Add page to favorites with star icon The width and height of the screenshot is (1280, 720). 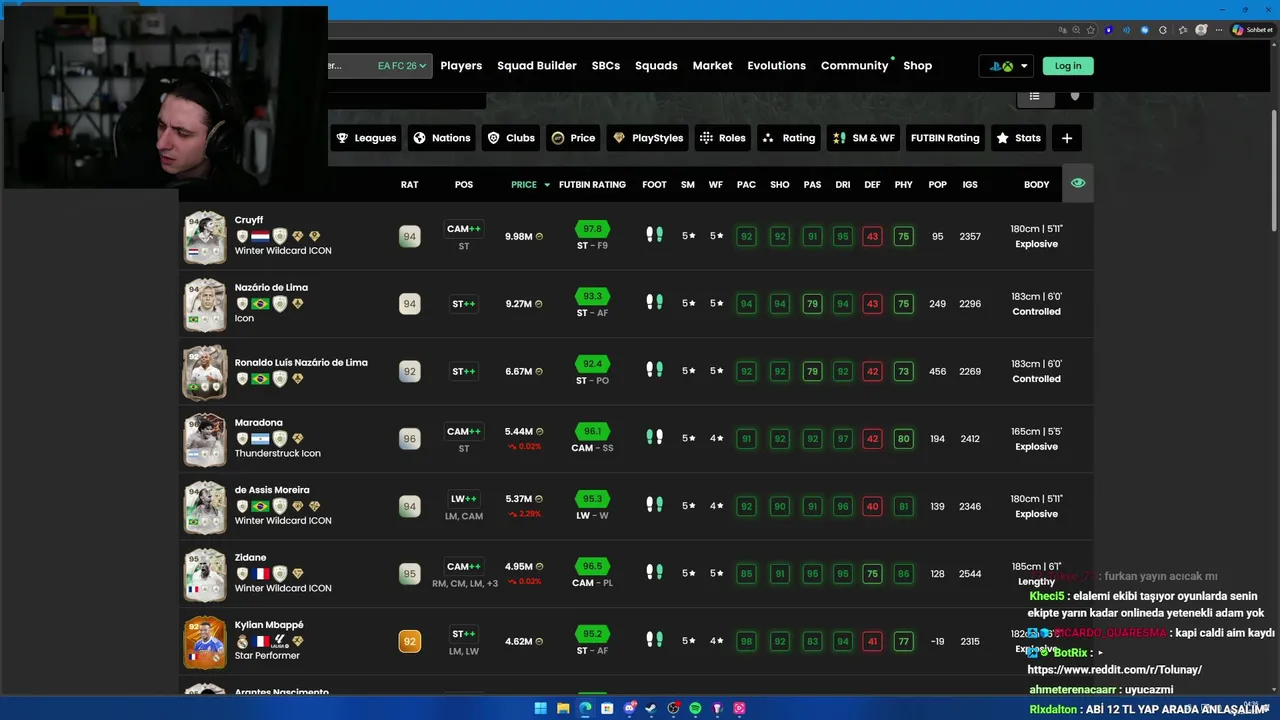(x=1090, y=30)
